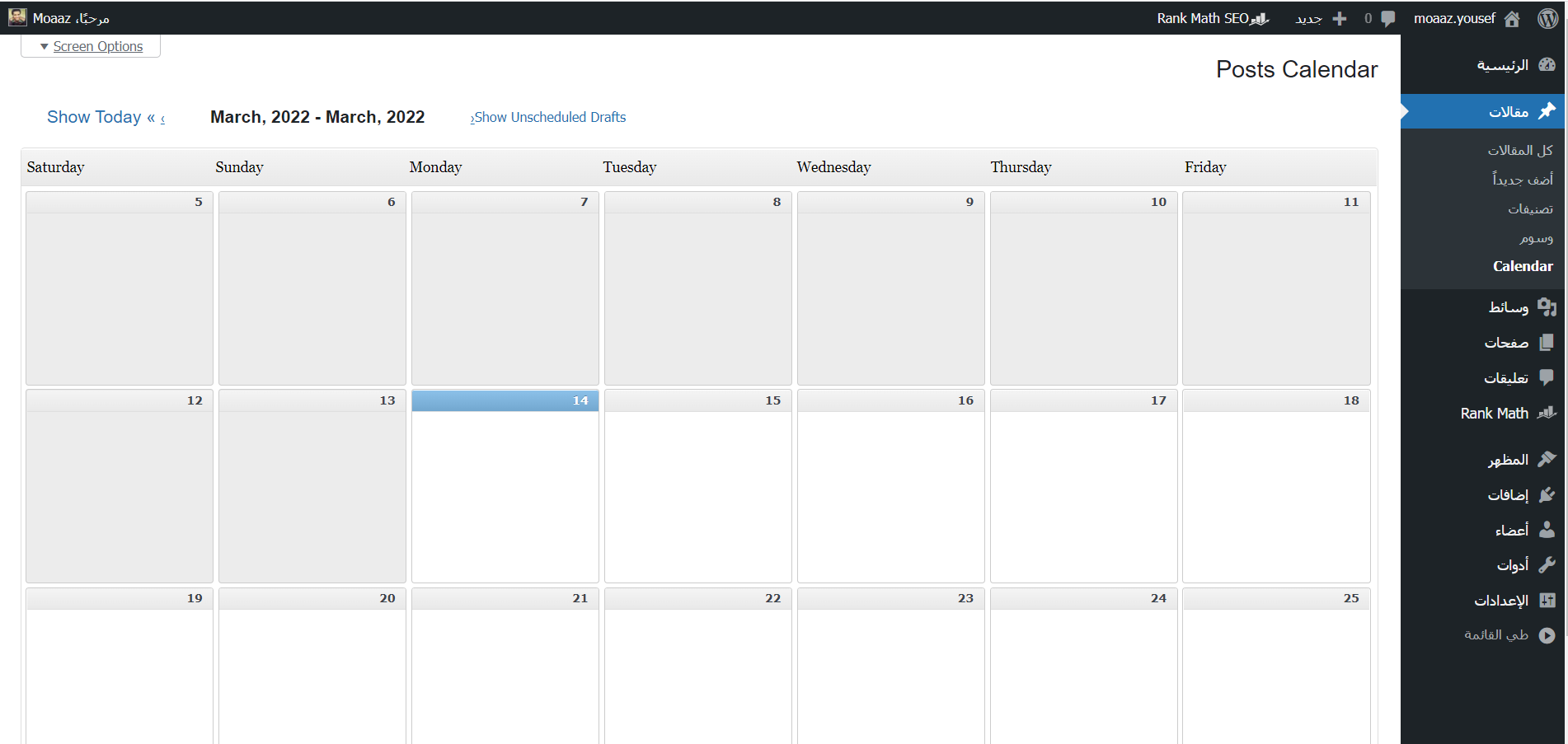The height and width of the screenshot is (744, 1568).
Task: Select the March 18 day cell
Action: click(x=1276, y=486)
